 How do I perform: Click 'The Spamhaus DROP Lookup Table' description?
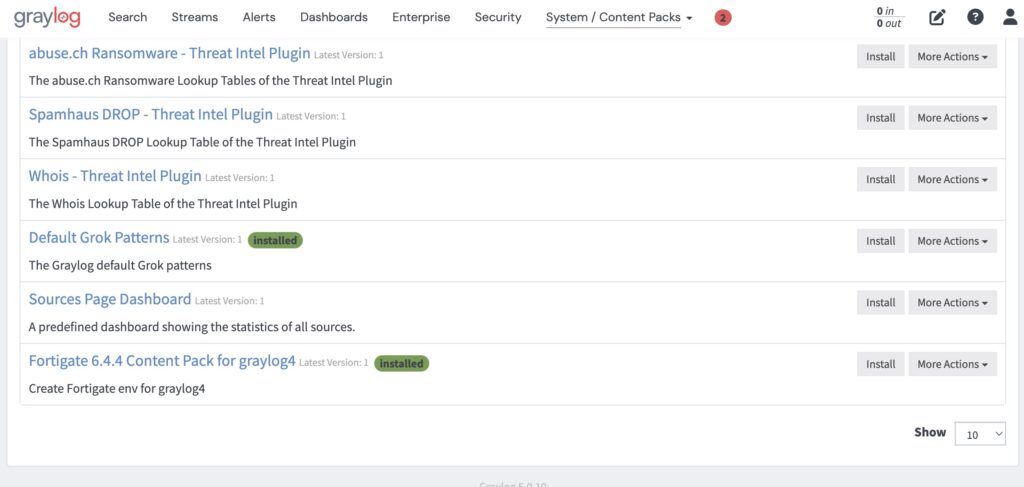(x=192, y=142)
